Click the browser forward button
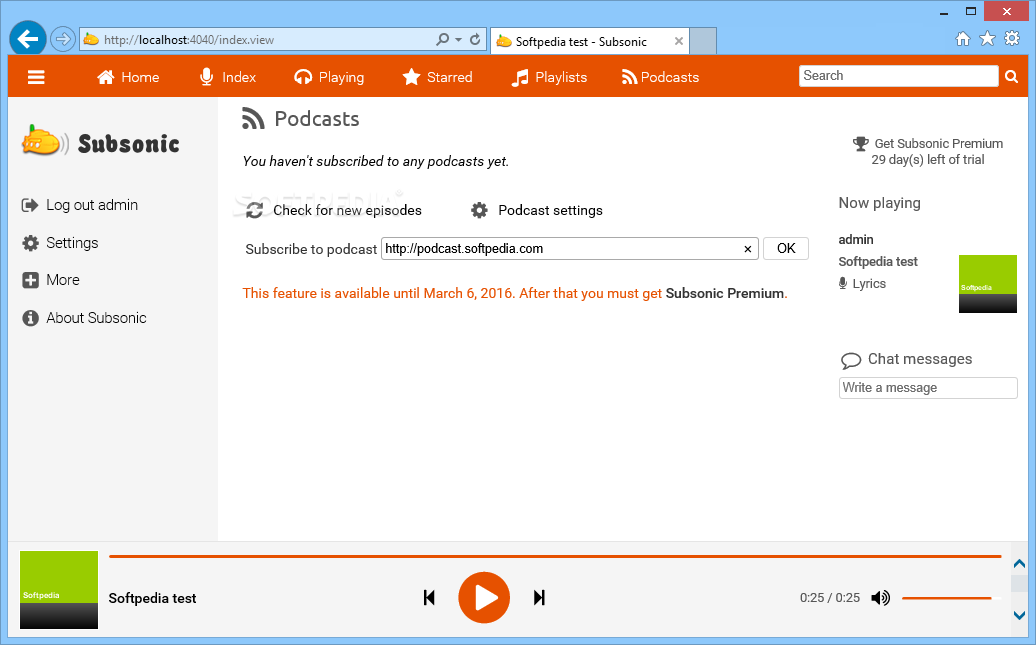Screen dimensions: 1036x645 click(x=62, y=39)
